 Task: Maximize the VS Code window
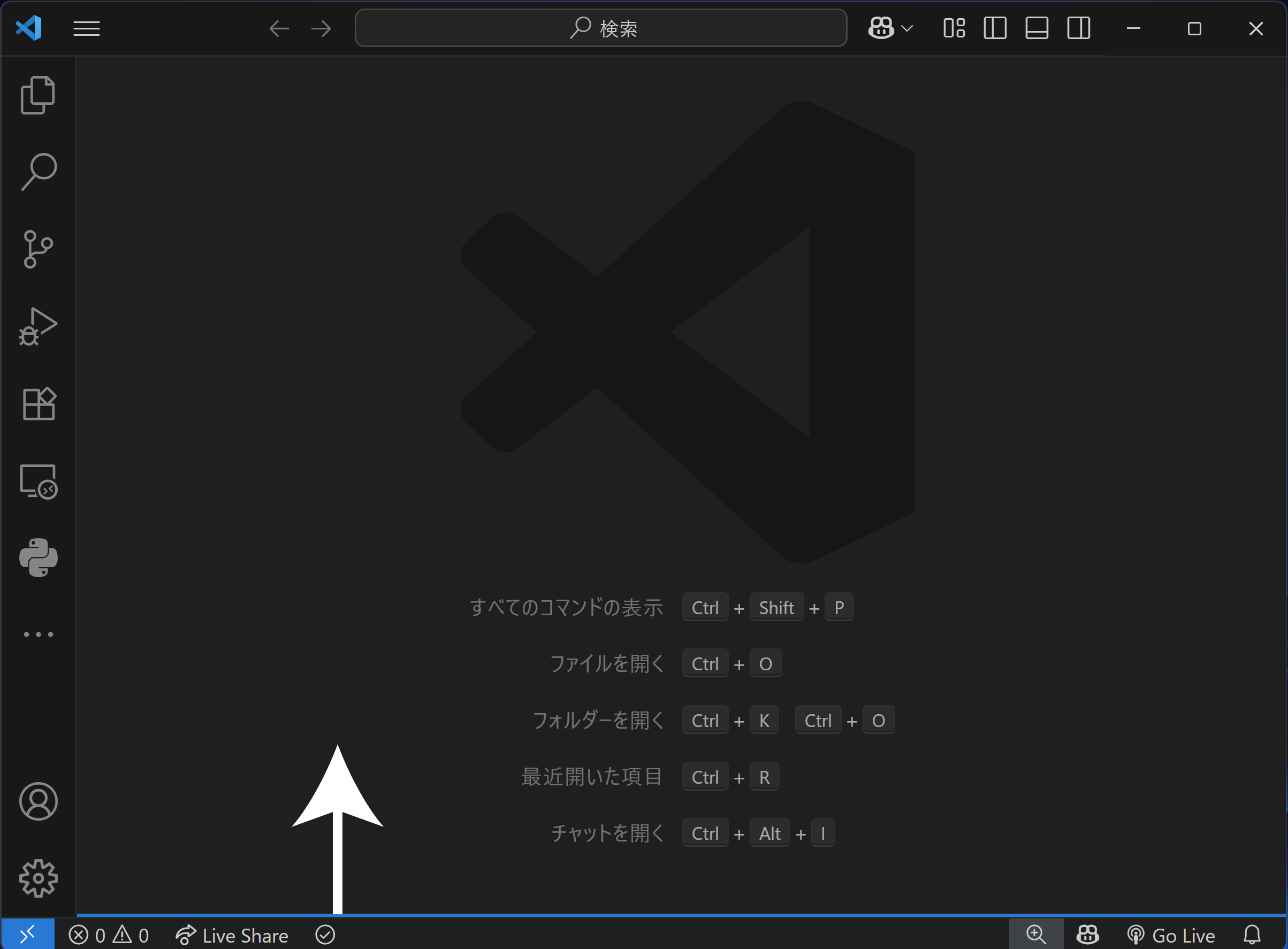point(1194,28)
